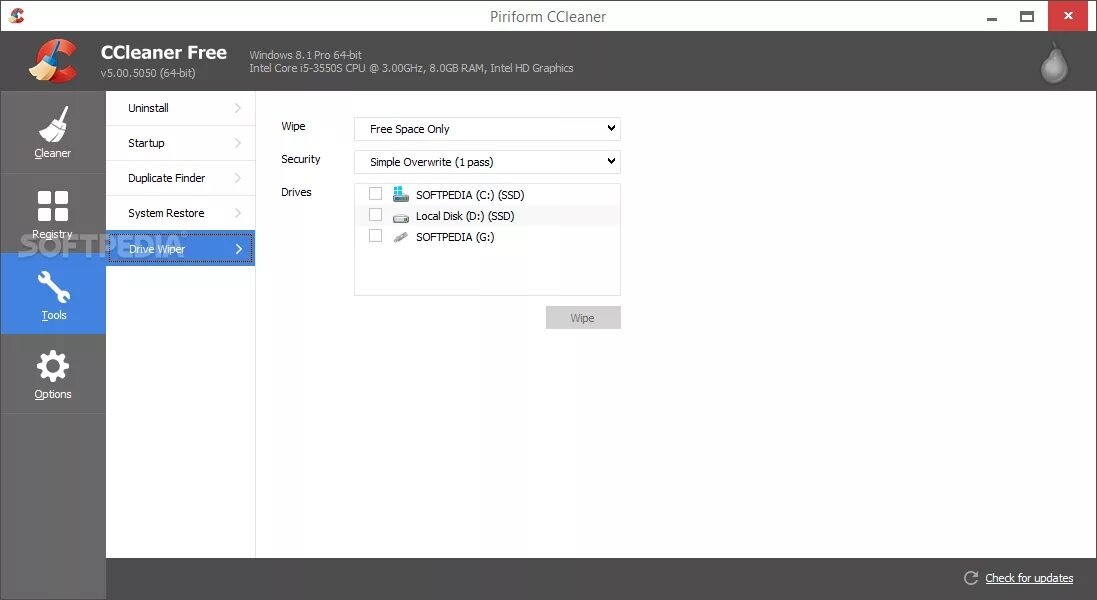Screen dimensions: 1097x600
Task: Close the CCleaner window
Action: [1068, 15]
